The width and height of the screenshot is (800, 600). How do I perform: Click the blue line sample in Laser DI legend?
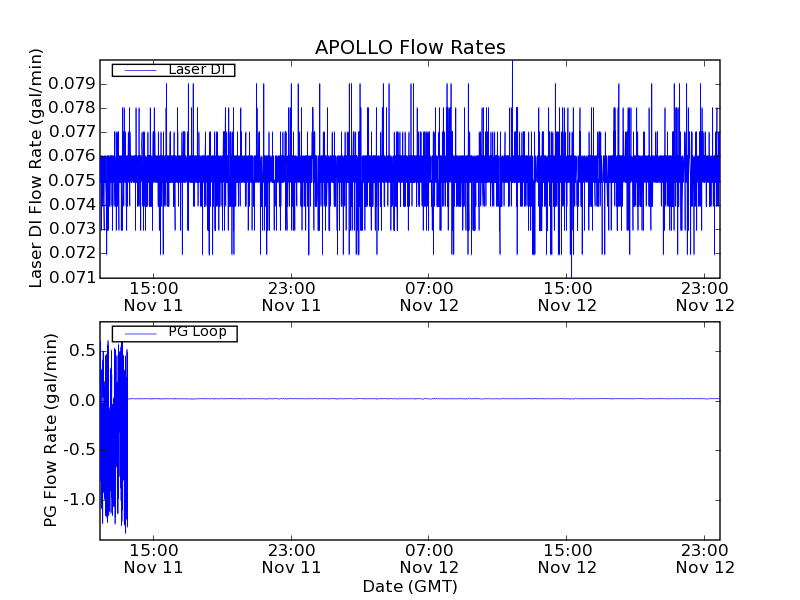(135, 70)
